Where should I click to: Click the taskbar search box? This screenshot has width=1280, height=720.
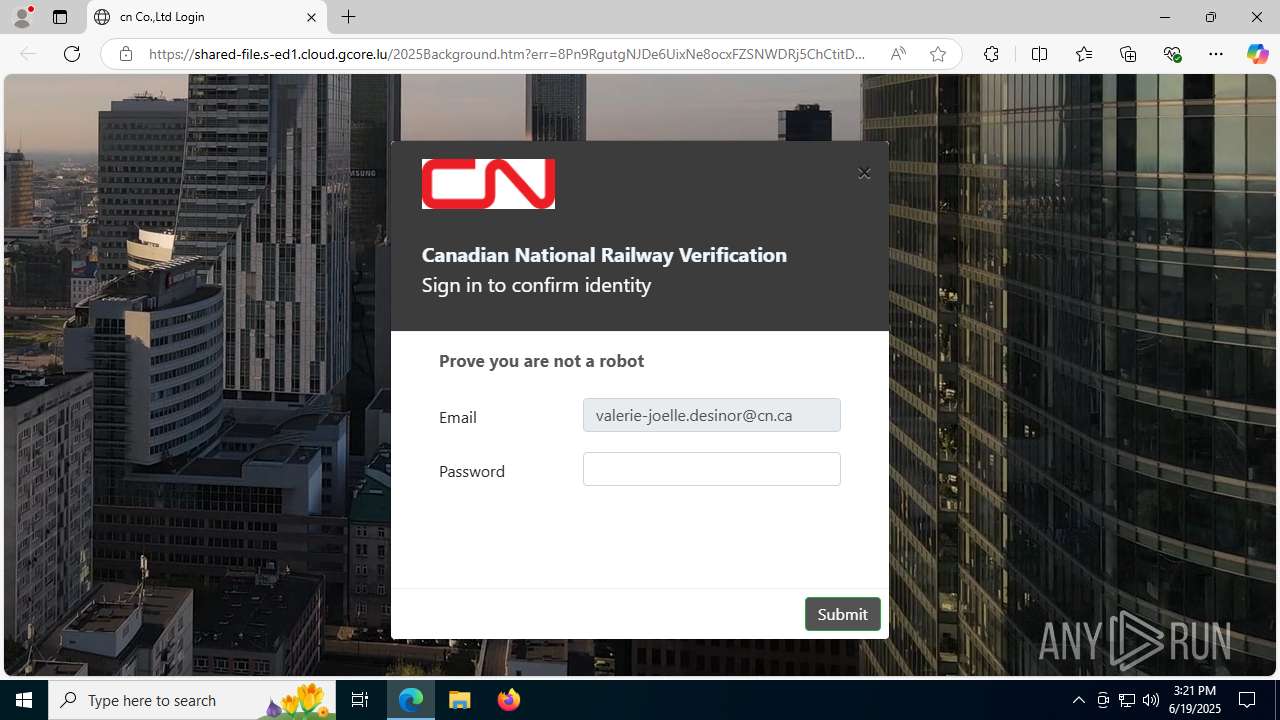pos(191,700)
